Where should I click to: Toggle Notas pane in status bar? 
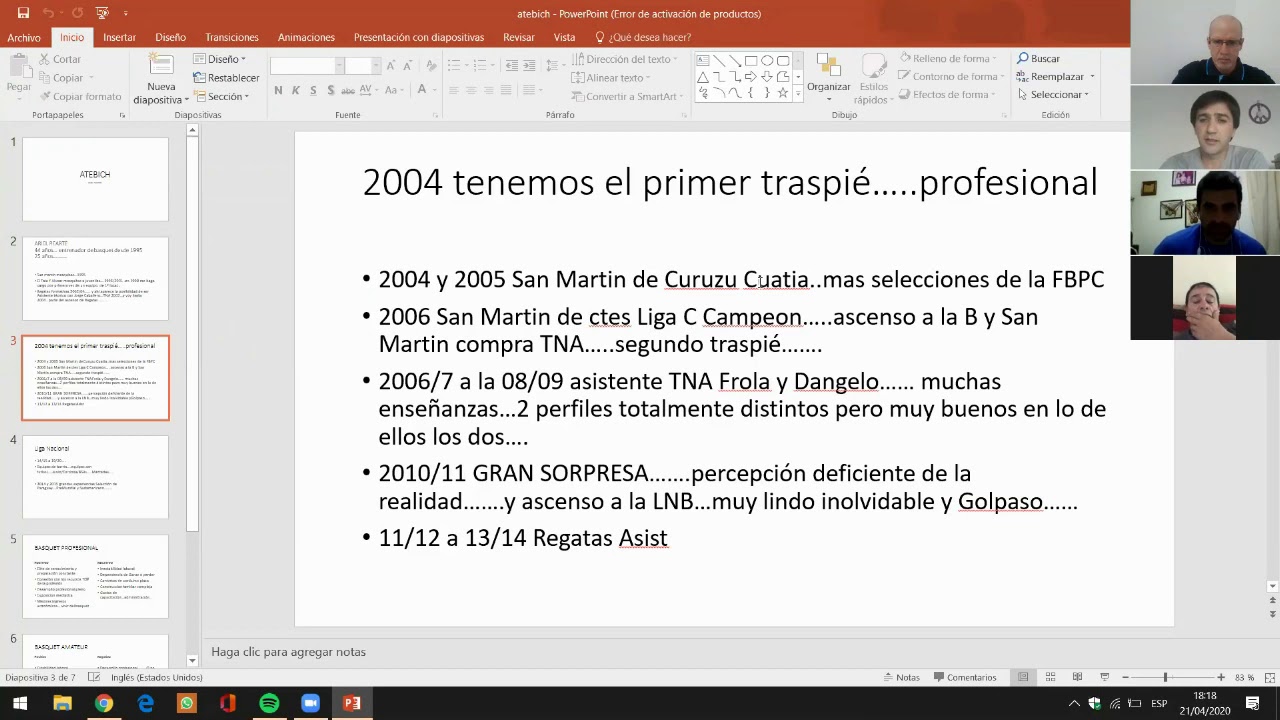[902, 677]
